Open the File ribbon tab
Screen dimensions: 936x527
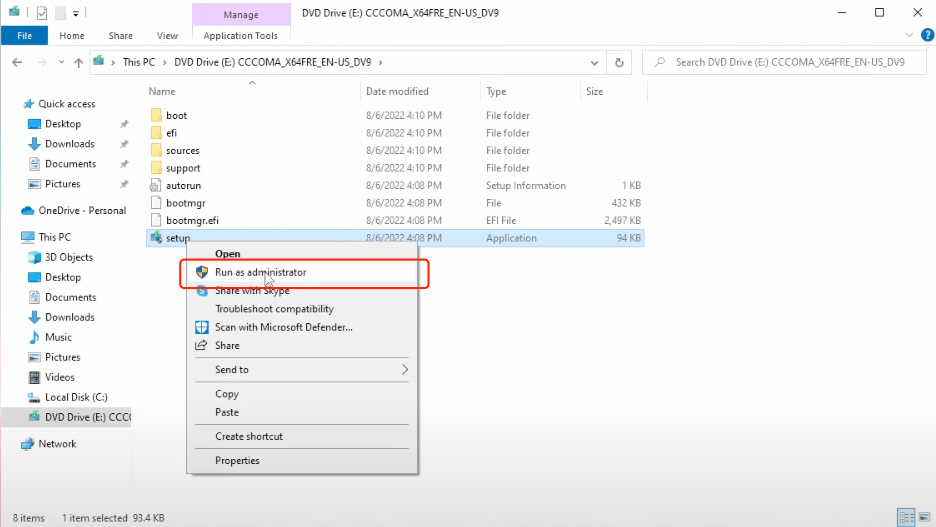coord(24,36)
